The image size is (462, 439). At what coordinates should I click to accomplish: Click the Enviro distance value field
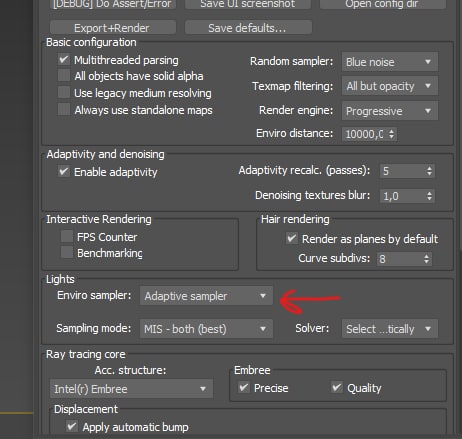point(364,134)
